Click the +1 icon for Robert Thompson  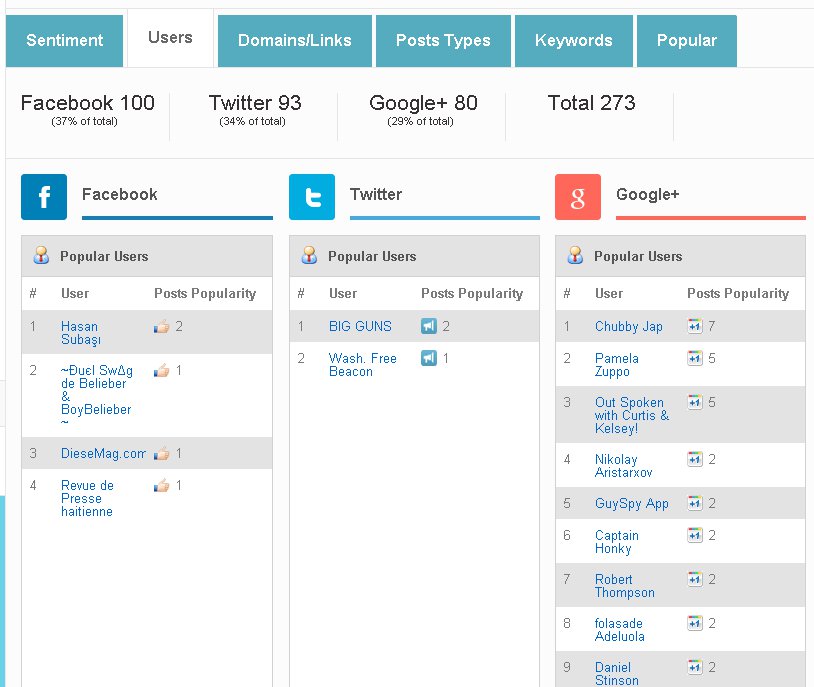[x=695, y=579]
